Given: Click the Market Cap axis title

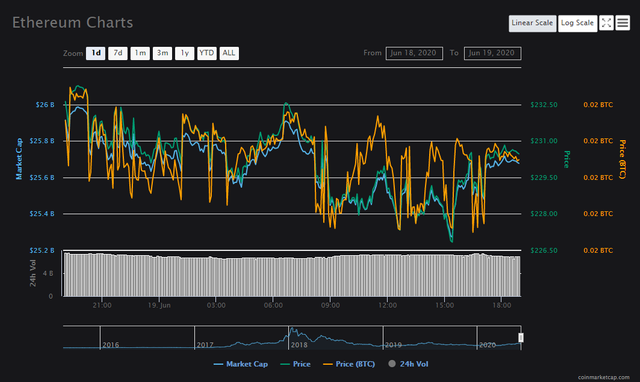Looking at the screenshot, I should [x=19, y=159].
